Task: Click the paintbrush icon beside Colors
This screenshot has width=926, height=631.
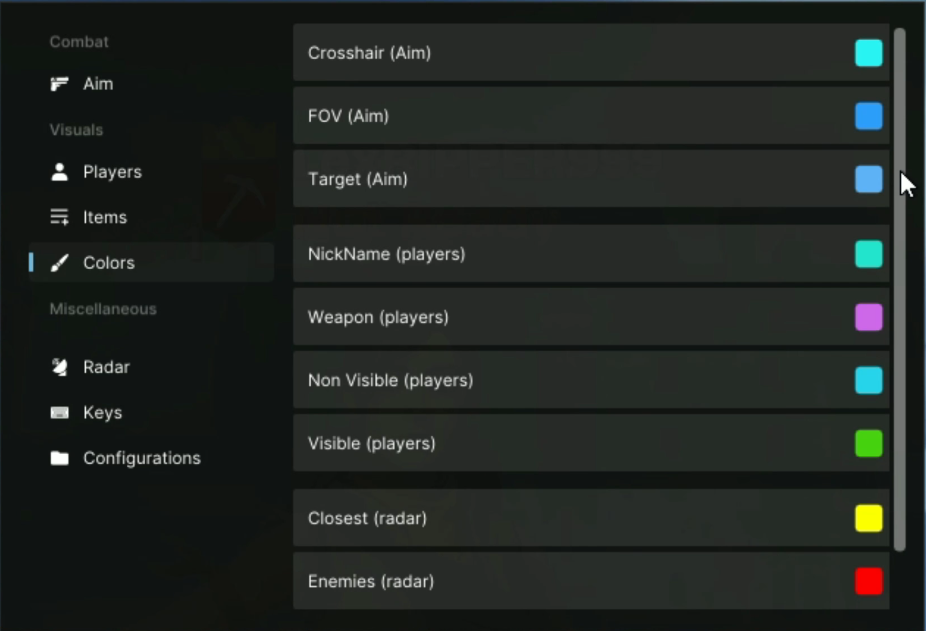Action: point(60,263)
